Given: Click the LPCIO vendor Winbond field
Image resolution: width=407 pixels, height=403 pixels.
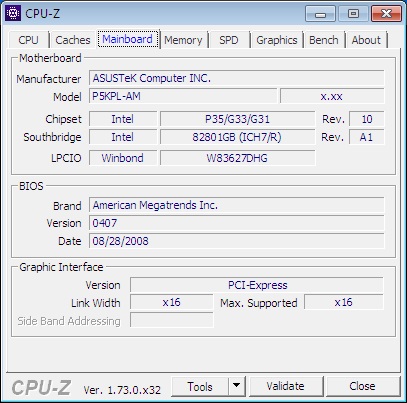Looking at the screenshot, I should coord(123,158).
